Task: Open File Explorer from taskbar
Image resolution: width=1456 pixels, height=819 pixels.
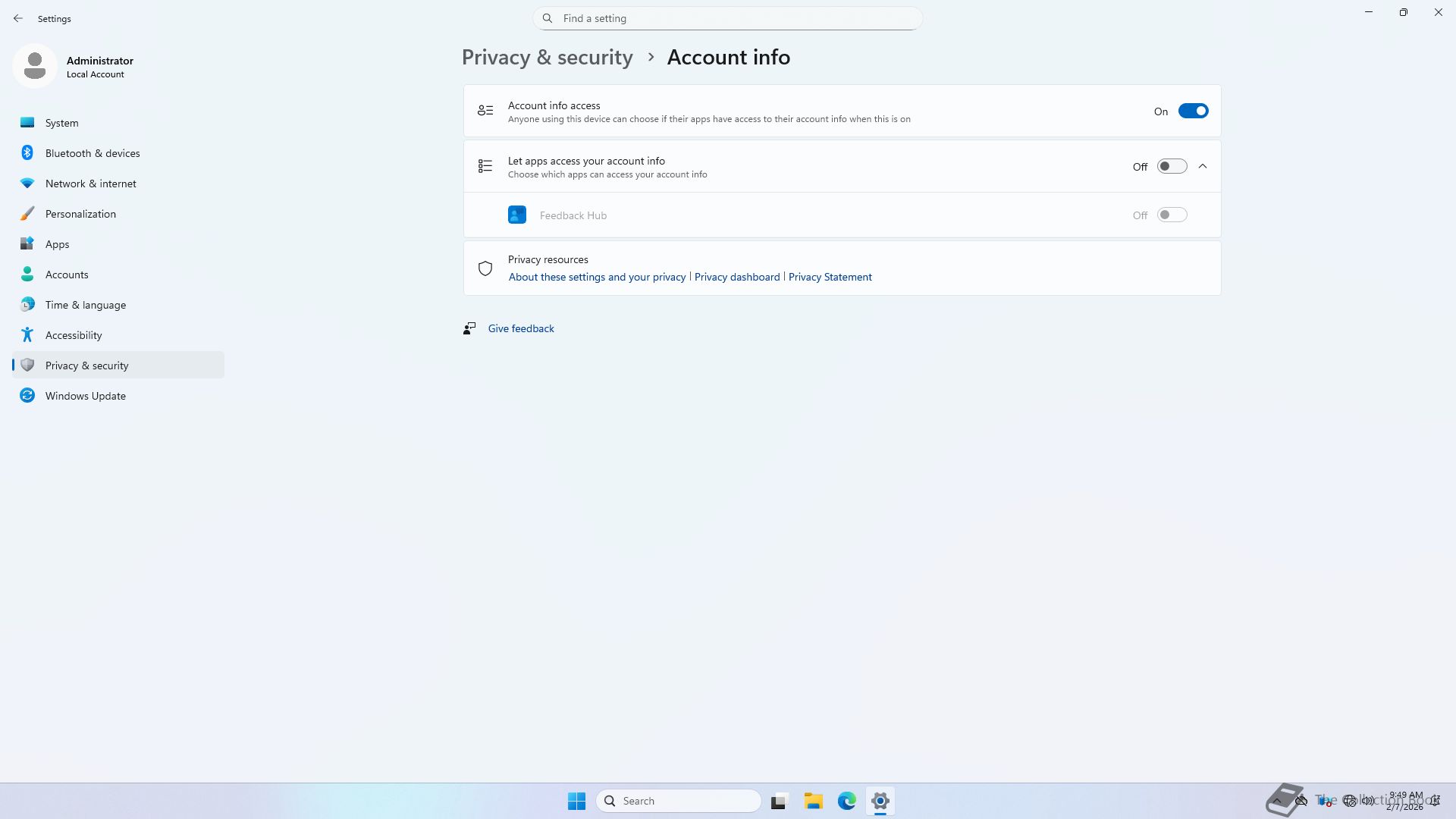Action: [x=813, y=801]
